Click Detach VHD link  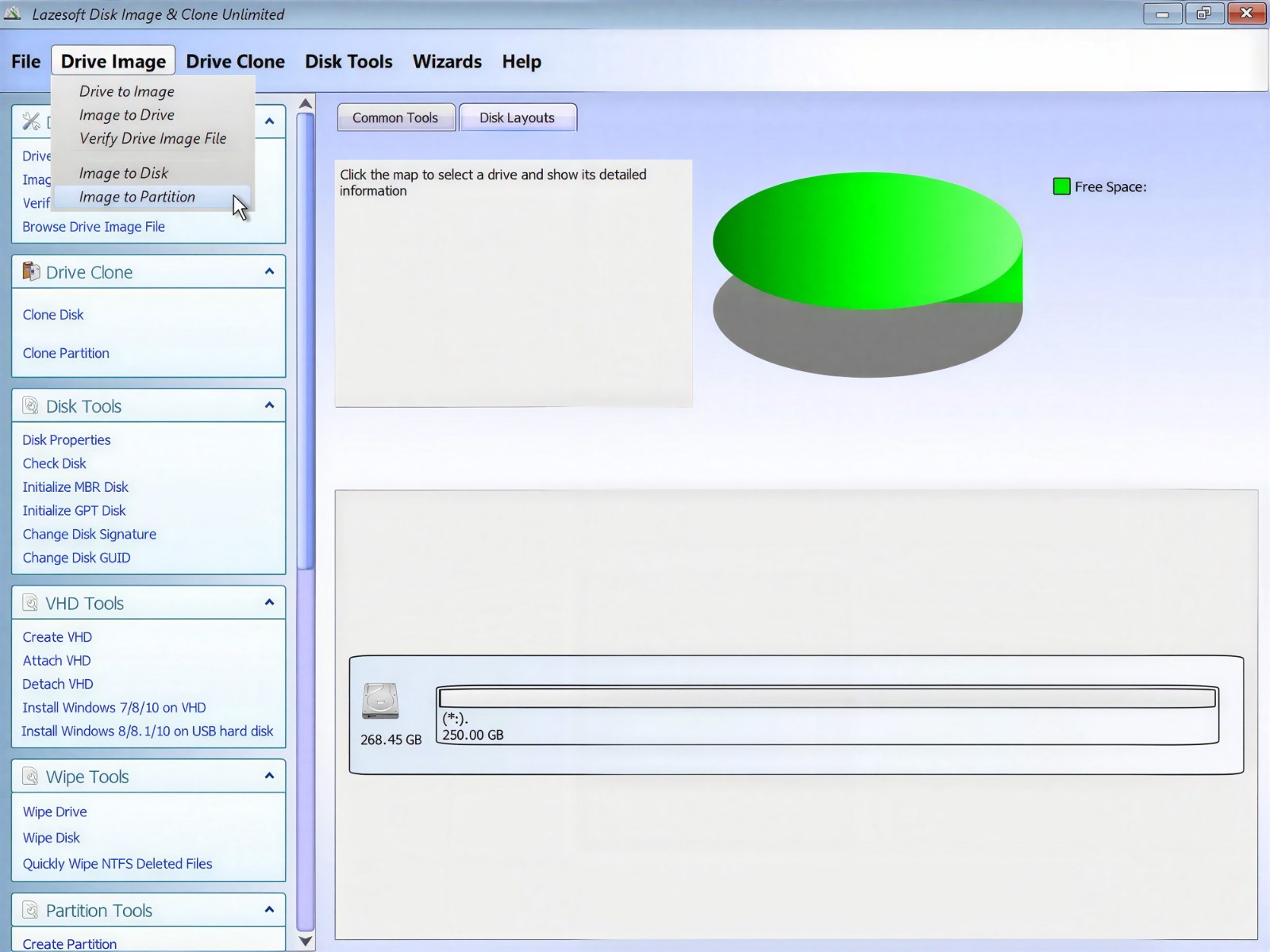tap(58, 684)
